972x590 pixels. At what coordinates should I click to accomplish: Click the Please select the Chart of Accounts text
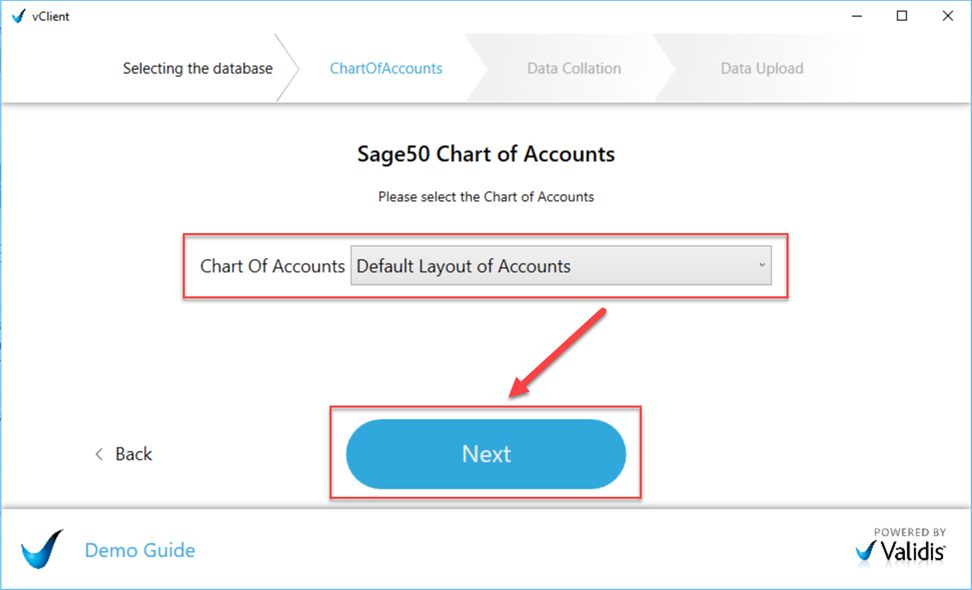pyautogui.click(x=486, y=197)
